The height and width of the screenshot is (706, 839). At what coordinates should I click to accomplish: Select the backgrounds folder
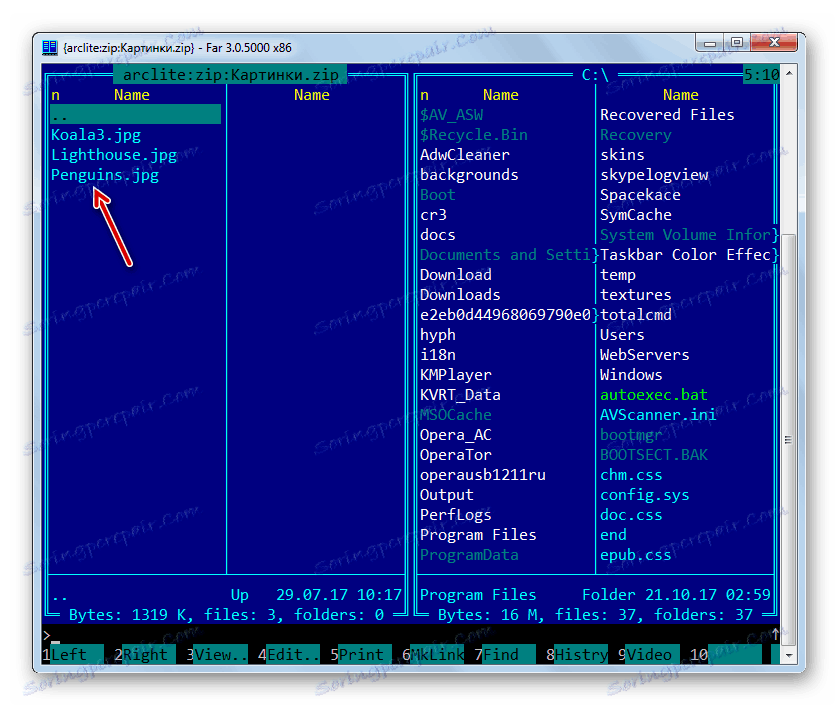469,175
